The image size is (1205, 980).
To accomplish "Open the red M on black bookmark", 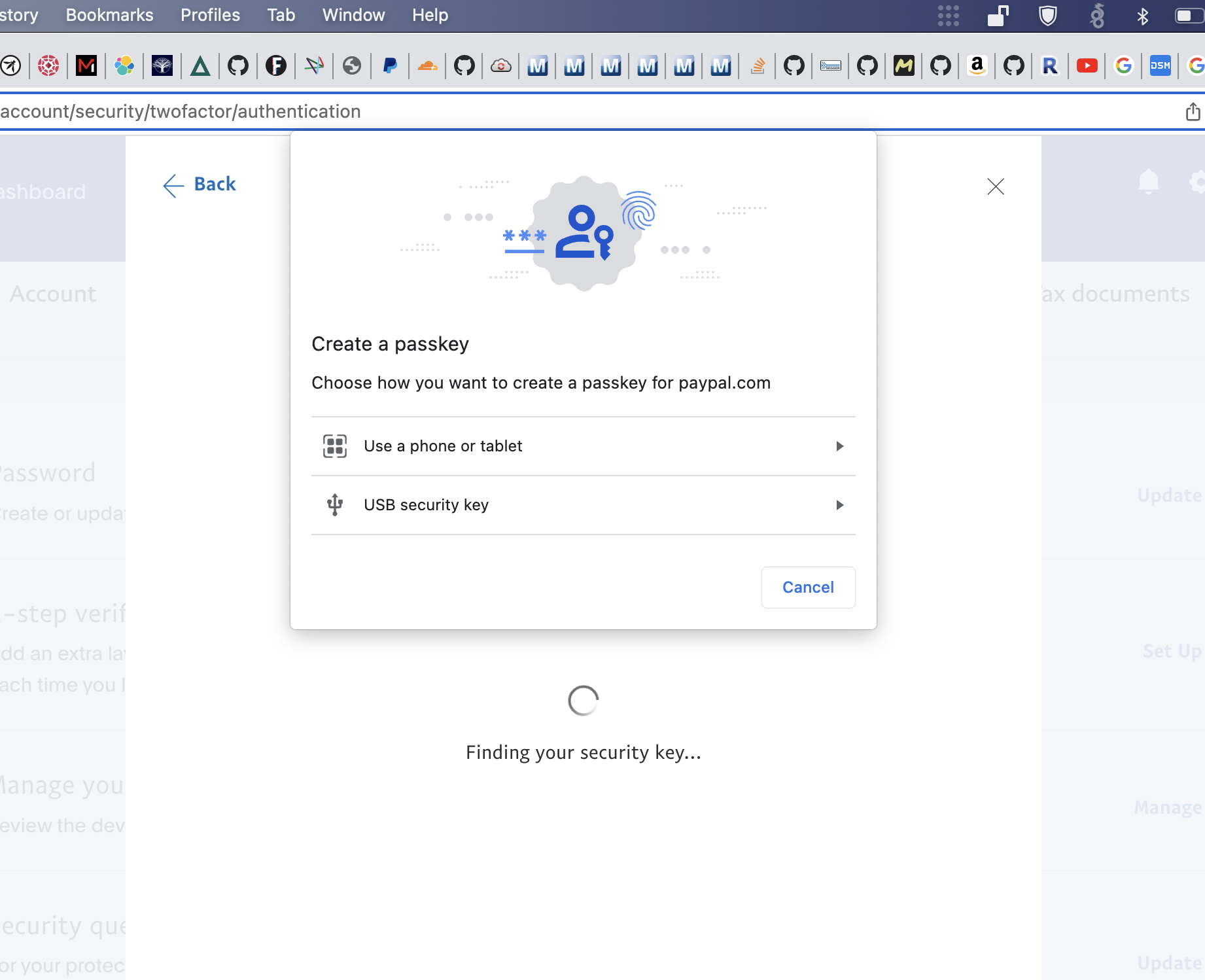I will pos(86,65).
